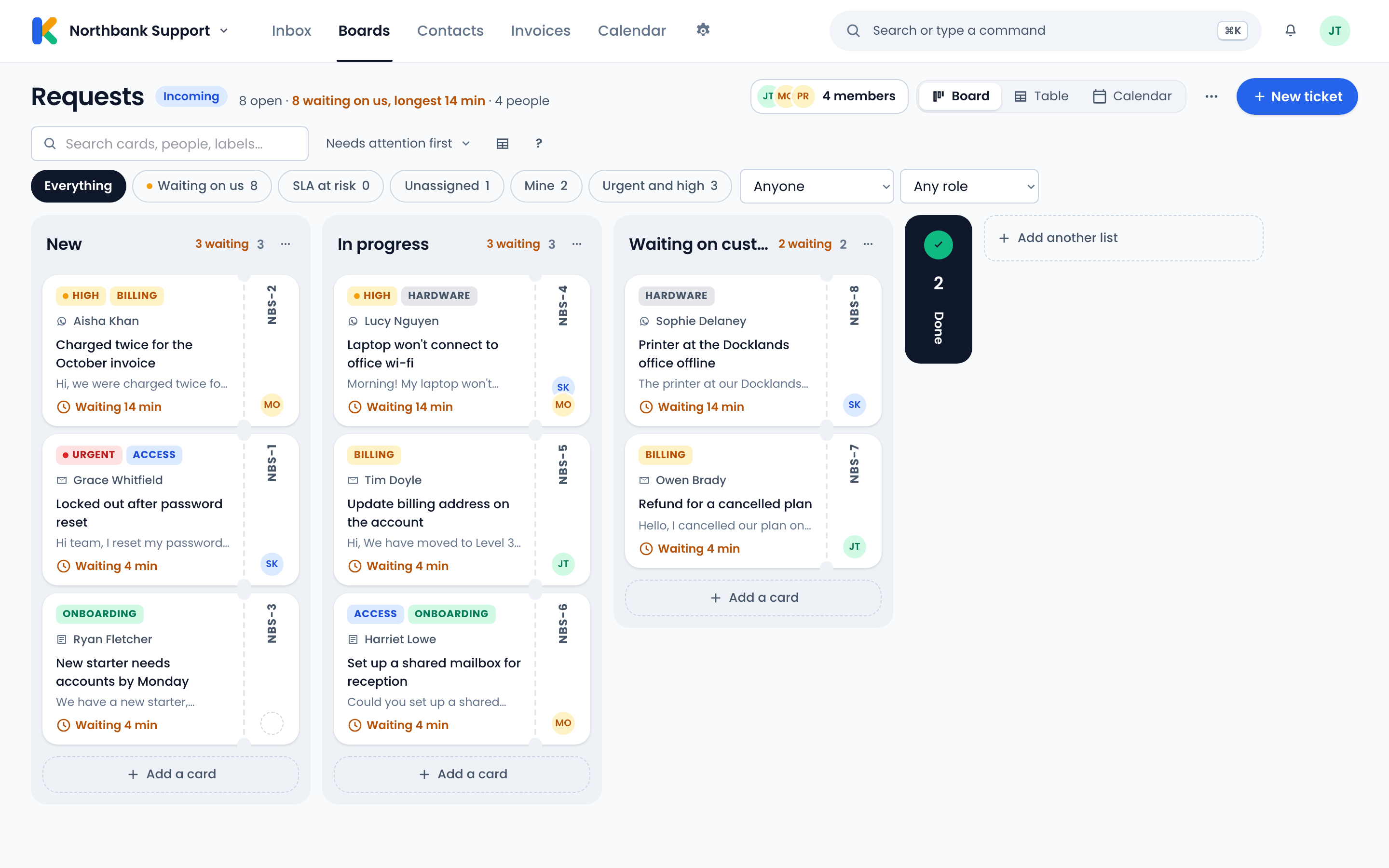Click MO avatar on NBS-4 laptop card
The height and width of the screenshot is (868, 1389).
click(x=563, y=405)
